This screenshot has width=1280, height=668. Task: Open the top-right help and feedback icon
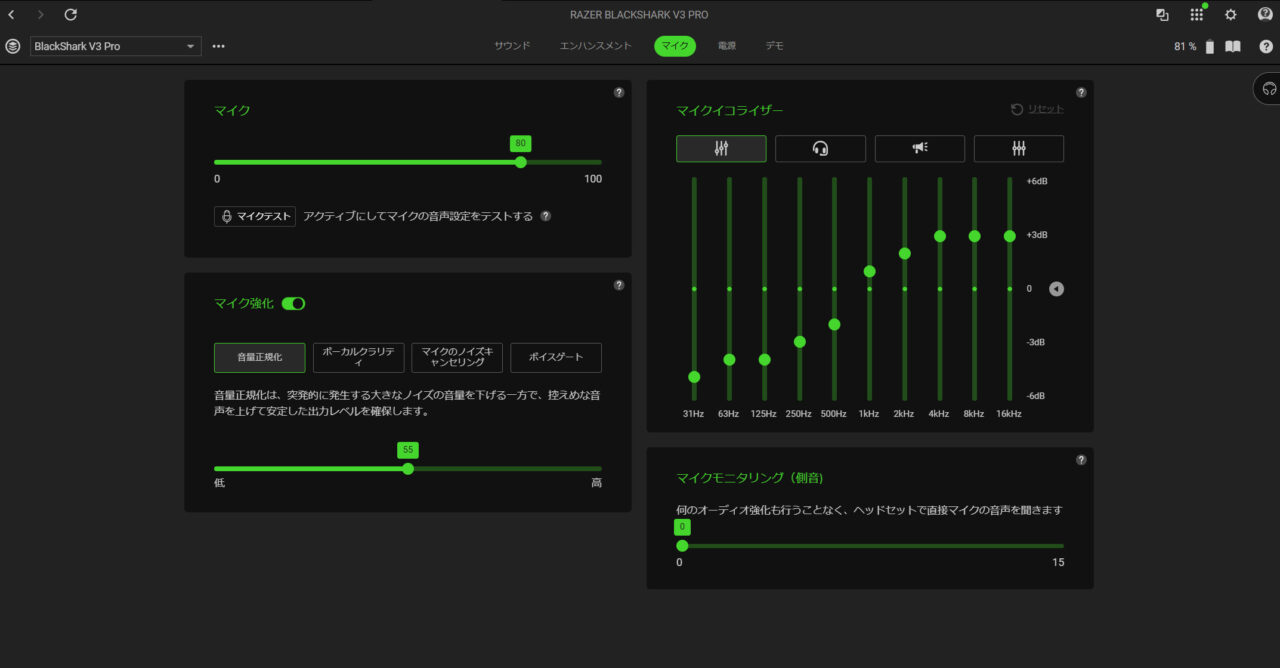[x=1264, y=15]
